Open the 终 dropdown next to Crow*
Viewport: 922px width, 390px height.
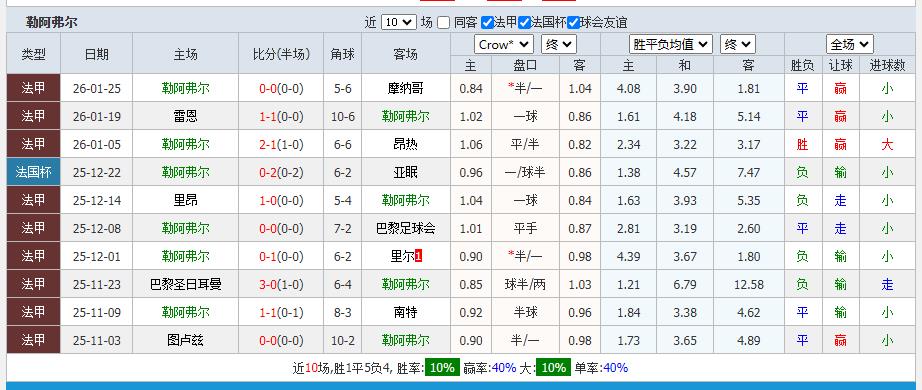tap(559, 44)
